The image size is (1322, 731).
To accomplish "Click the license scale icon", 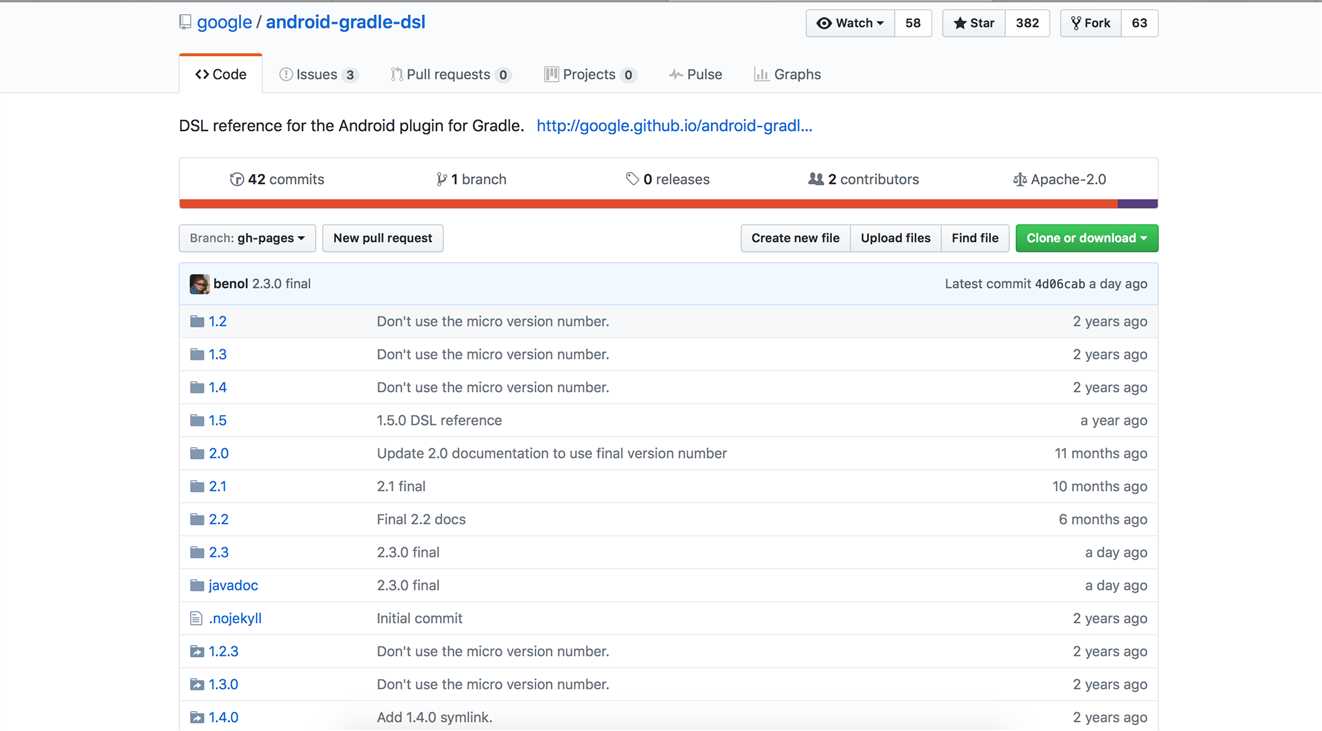I will pos(1019,179).
